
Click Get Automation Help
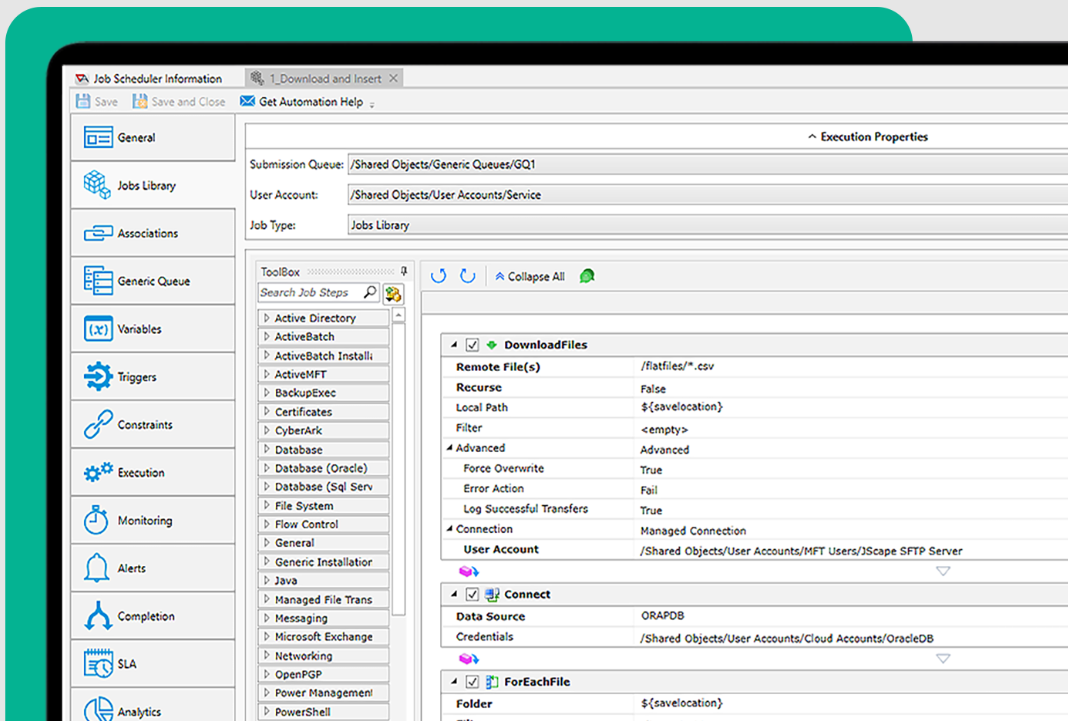pyautogui.click(x=310, y=102)
